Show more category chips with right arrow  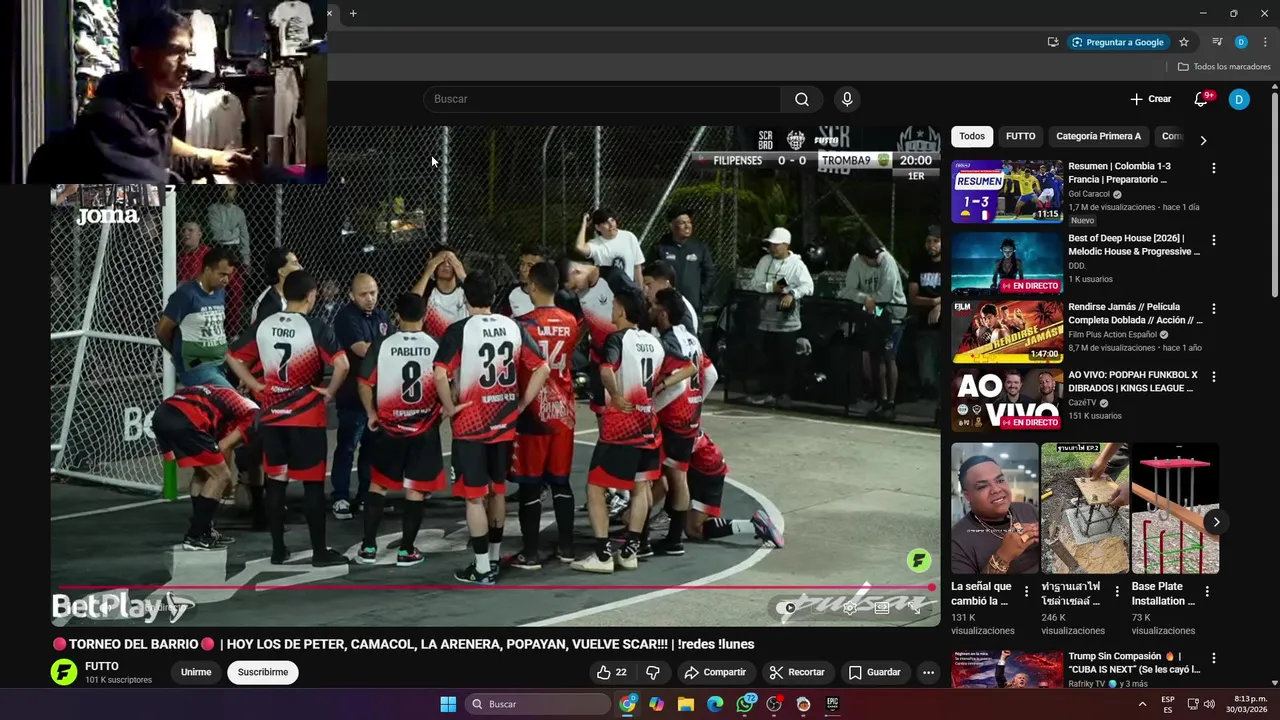pos(1203,140)
